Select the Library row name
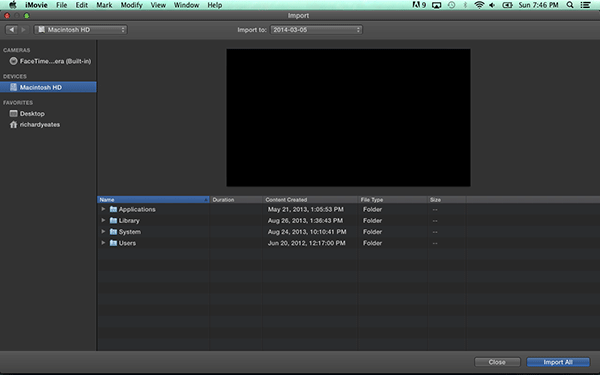This screenshot has height=375, width=600. coord(129,221)
